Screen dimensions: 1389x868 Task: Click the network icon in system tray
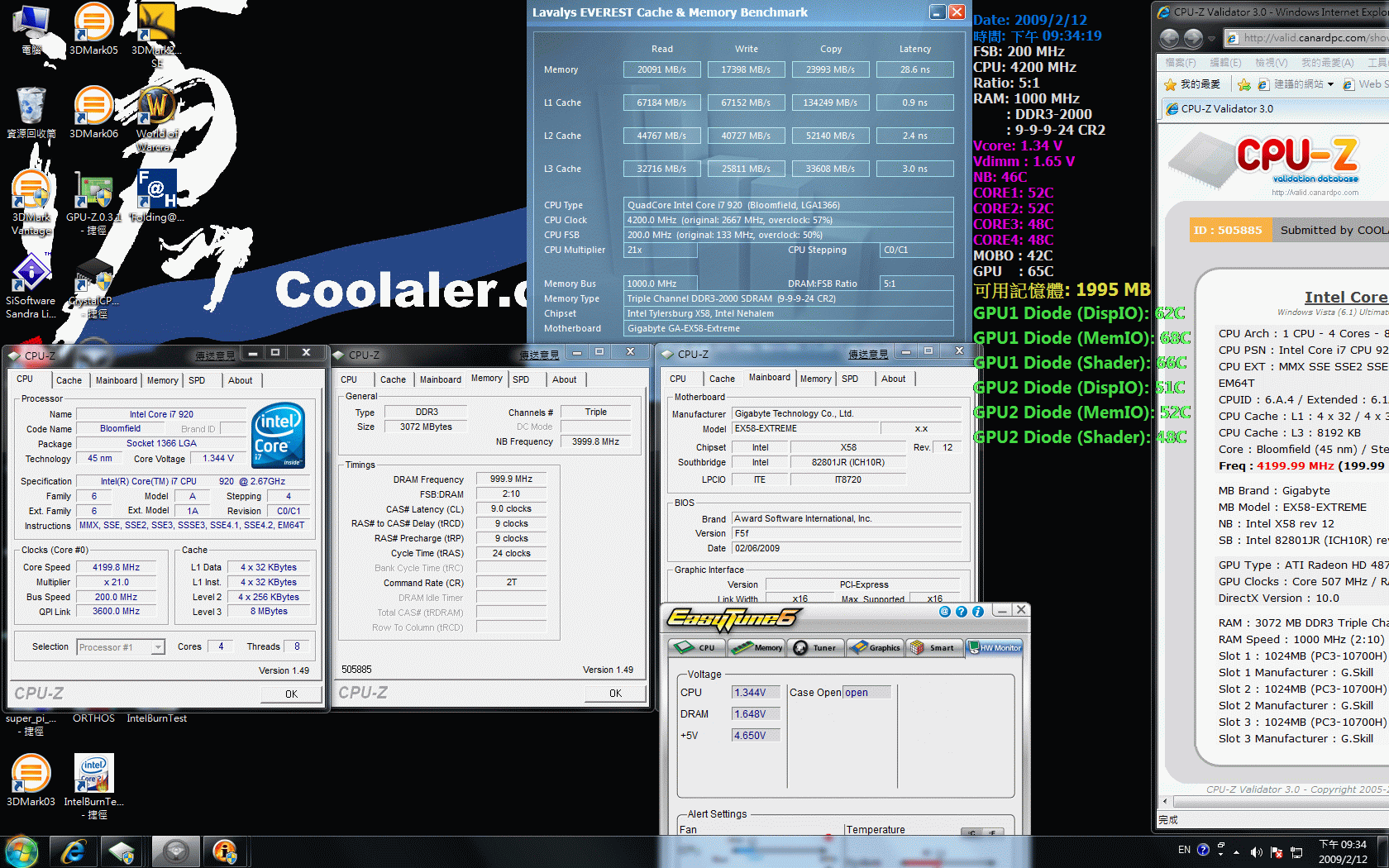pyautogui.click(x=1296, y=851)
